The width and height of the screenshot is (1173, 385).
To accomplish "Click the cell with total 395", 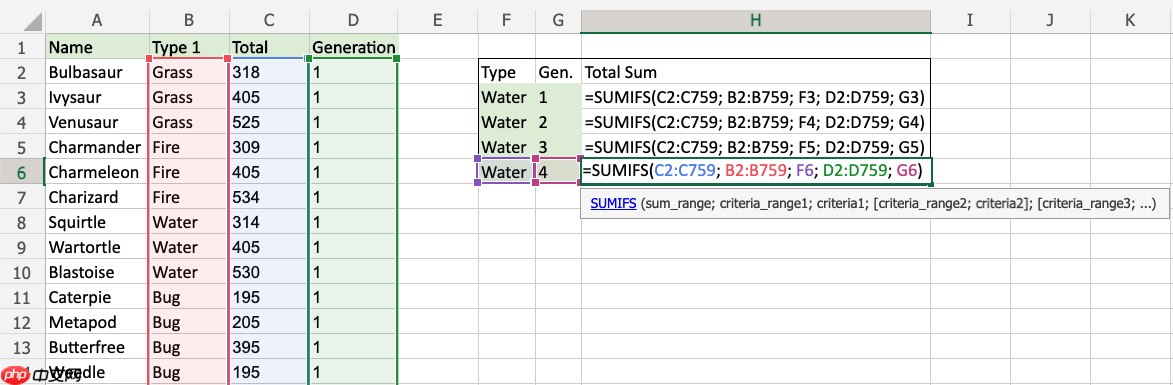I will pos(269,348).
